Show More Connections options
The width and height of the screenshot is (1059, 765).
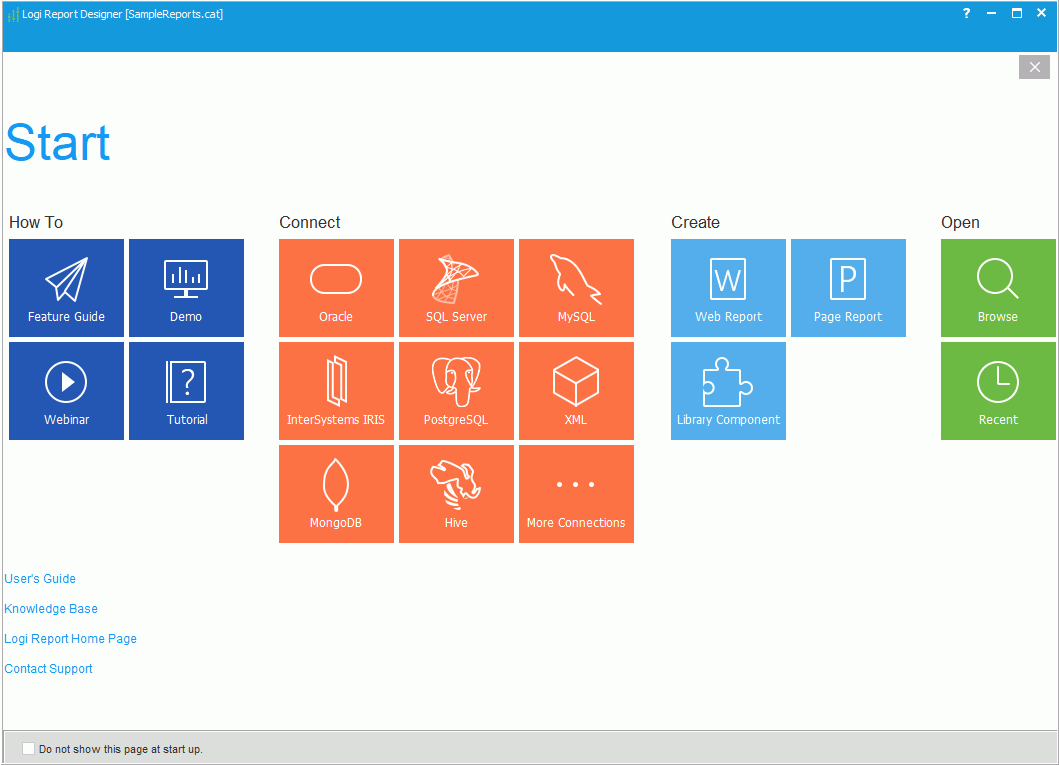click(576, 494)
